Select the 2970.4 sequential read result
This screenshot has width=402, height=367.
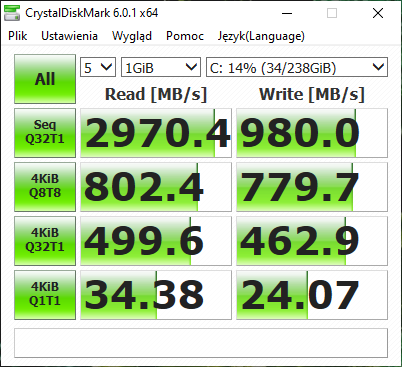tap(156, 133)
